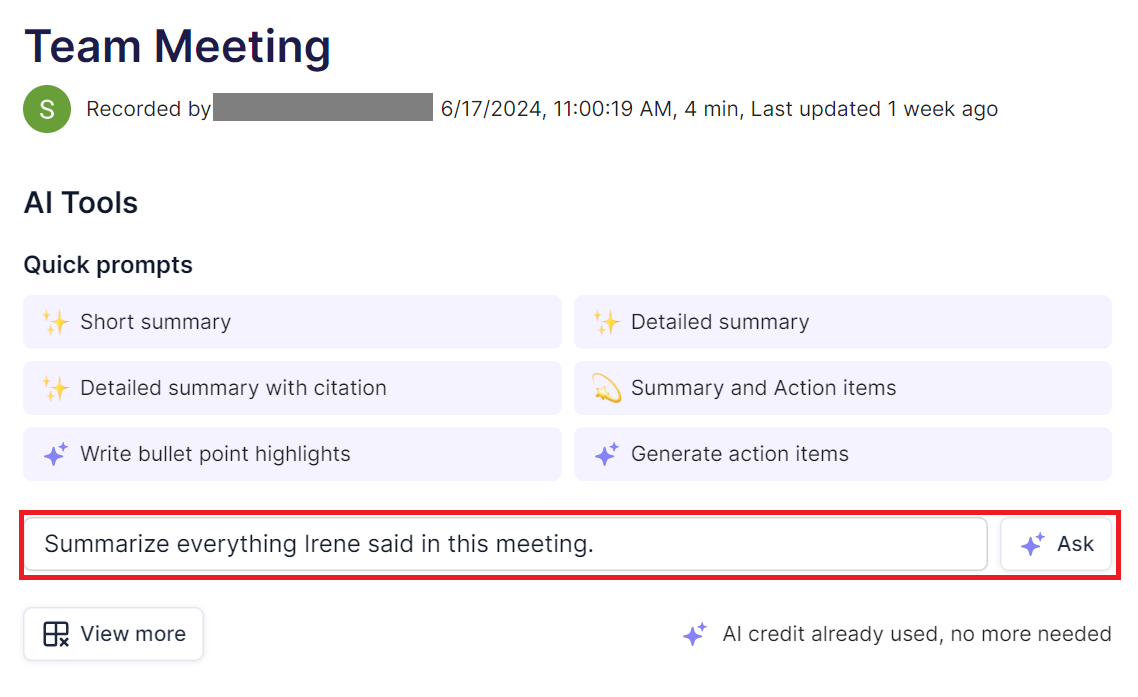
Task: Select Detailed summary with citation prompt
Action: click(x=292, y=388)
